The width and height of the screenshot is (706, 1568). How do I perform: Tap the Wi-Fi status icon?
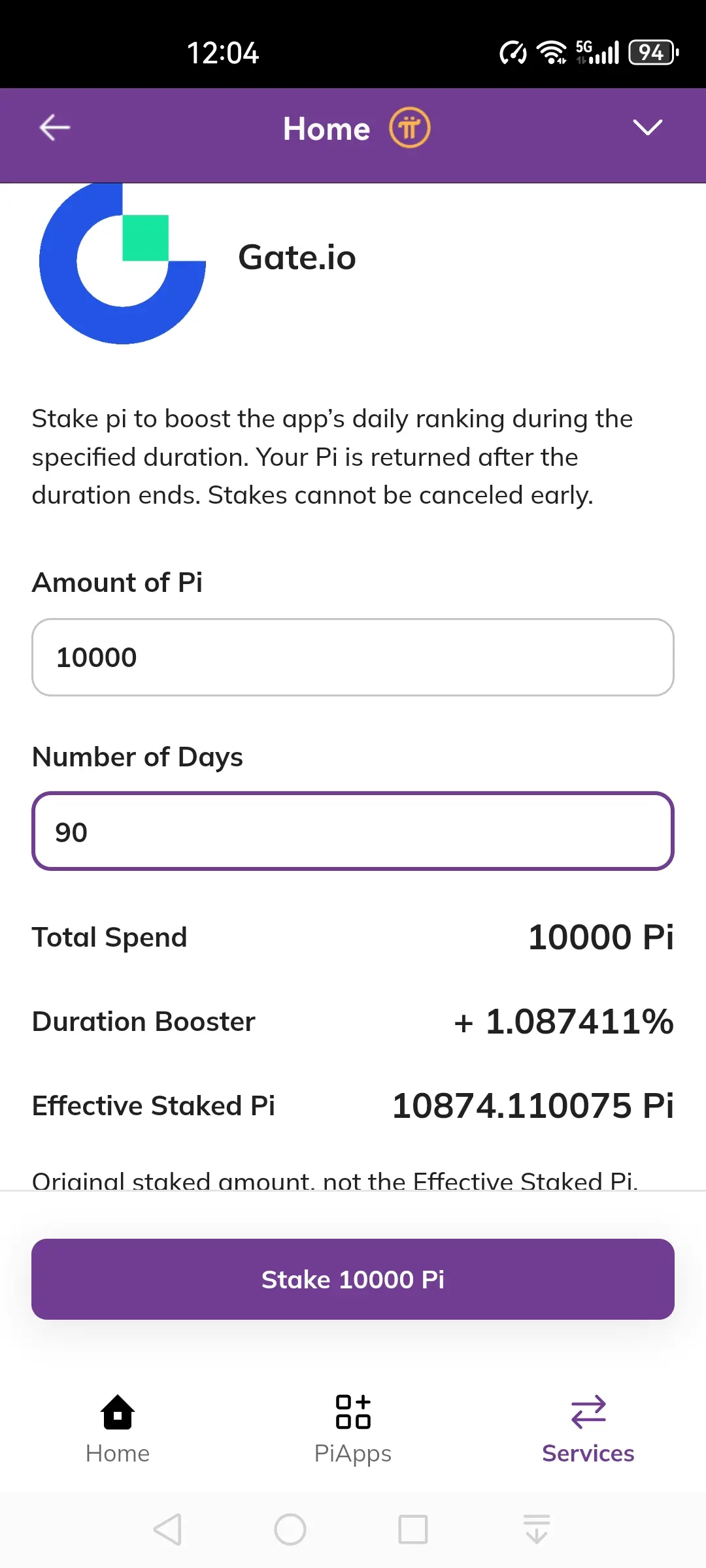[552, 53]
